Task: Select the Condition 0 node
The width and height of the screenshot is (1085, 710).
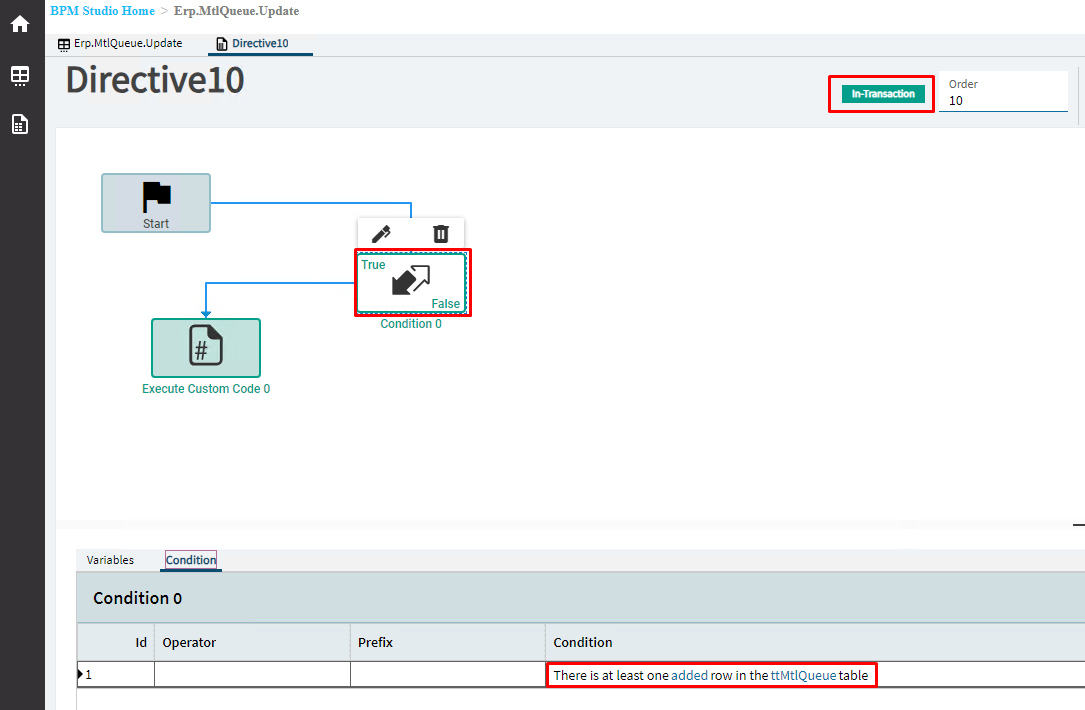Action: point(411,284)
